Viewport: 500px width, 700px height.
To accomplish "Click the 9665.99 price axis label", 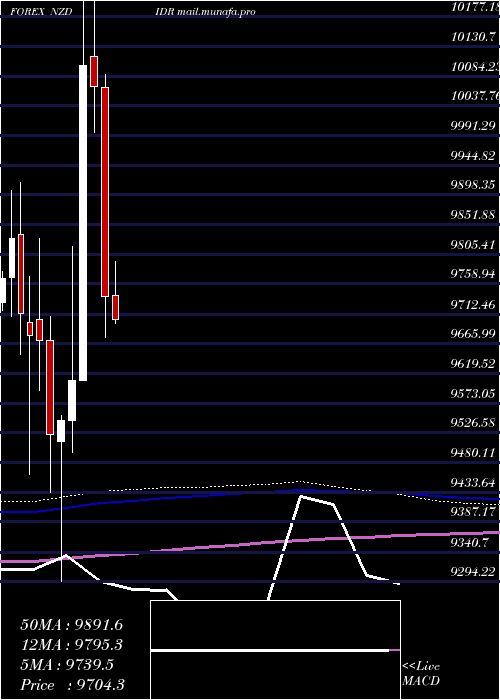I will click(473, 334).
